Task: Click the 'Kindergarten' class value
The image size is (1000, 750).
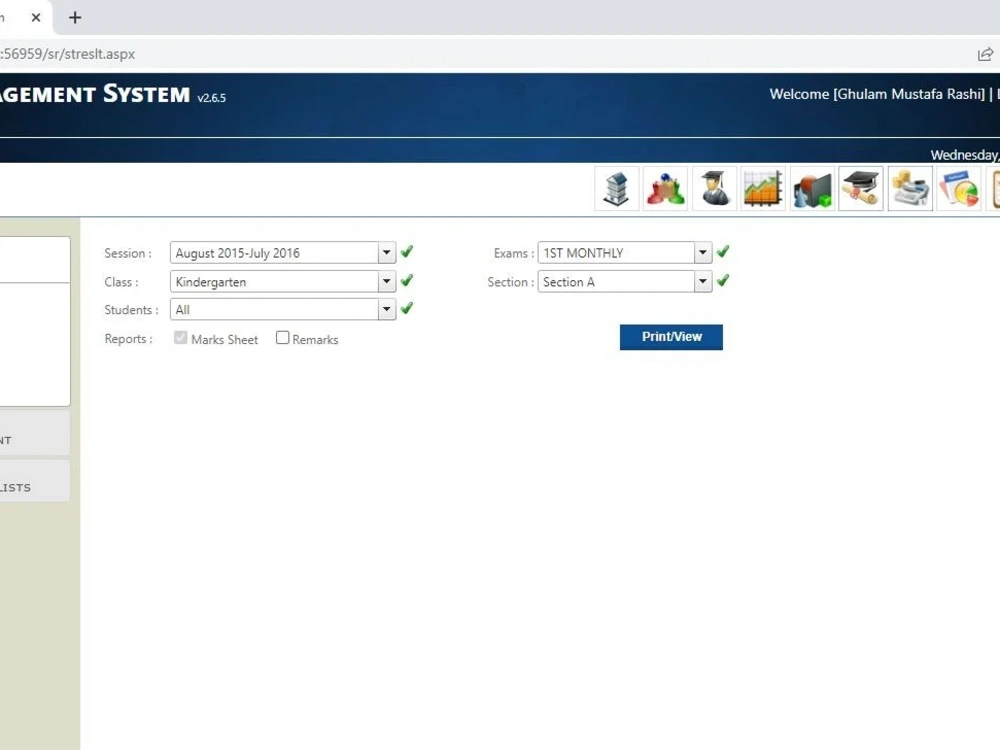Action: pos(210,282)
